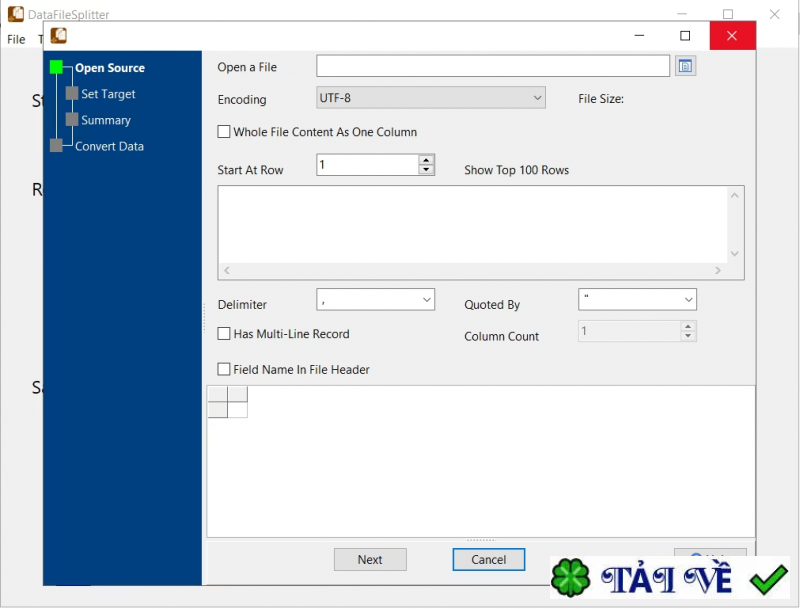Open the Quoted By dropdown
Viewport: 800px width, 609px height.
click(x=637, y=299)
